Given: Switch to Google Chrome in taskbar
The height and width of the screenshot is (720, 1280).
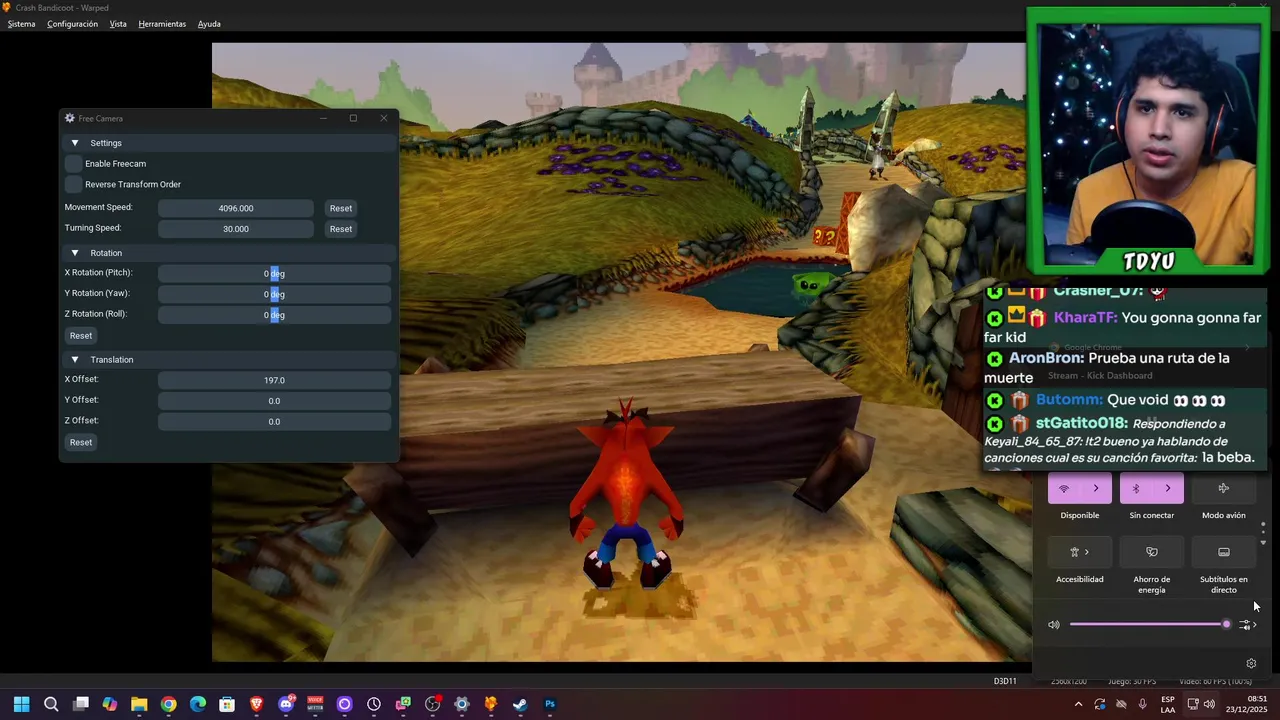Looking at the screenshot, I should [168, 704].
